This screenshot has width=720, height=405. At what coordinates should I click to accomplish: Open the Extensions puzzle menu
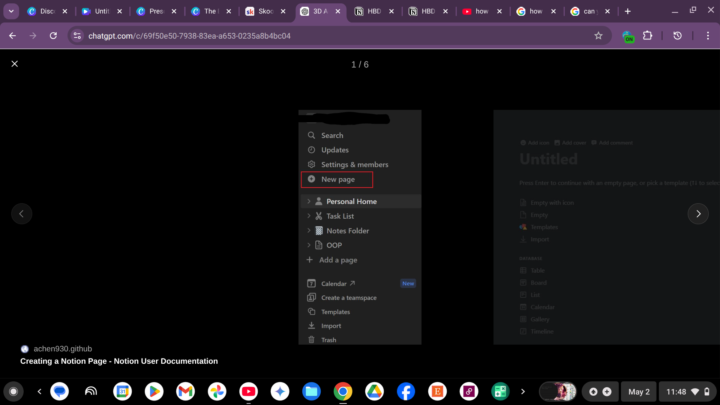coord(647,35)
